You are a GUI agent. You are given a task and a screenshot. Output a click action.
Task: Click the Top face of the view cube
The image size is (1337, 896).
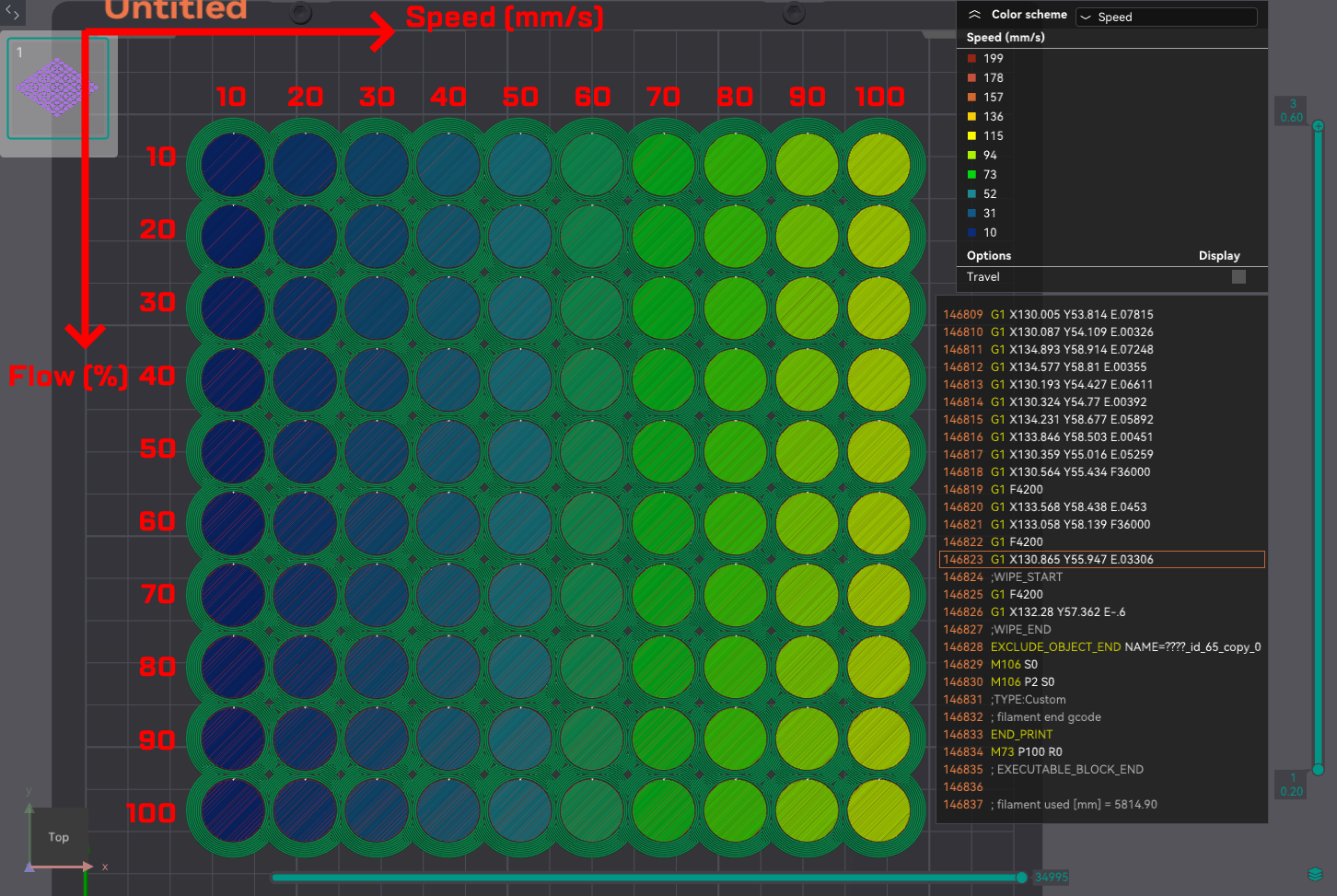coord(59,837)
